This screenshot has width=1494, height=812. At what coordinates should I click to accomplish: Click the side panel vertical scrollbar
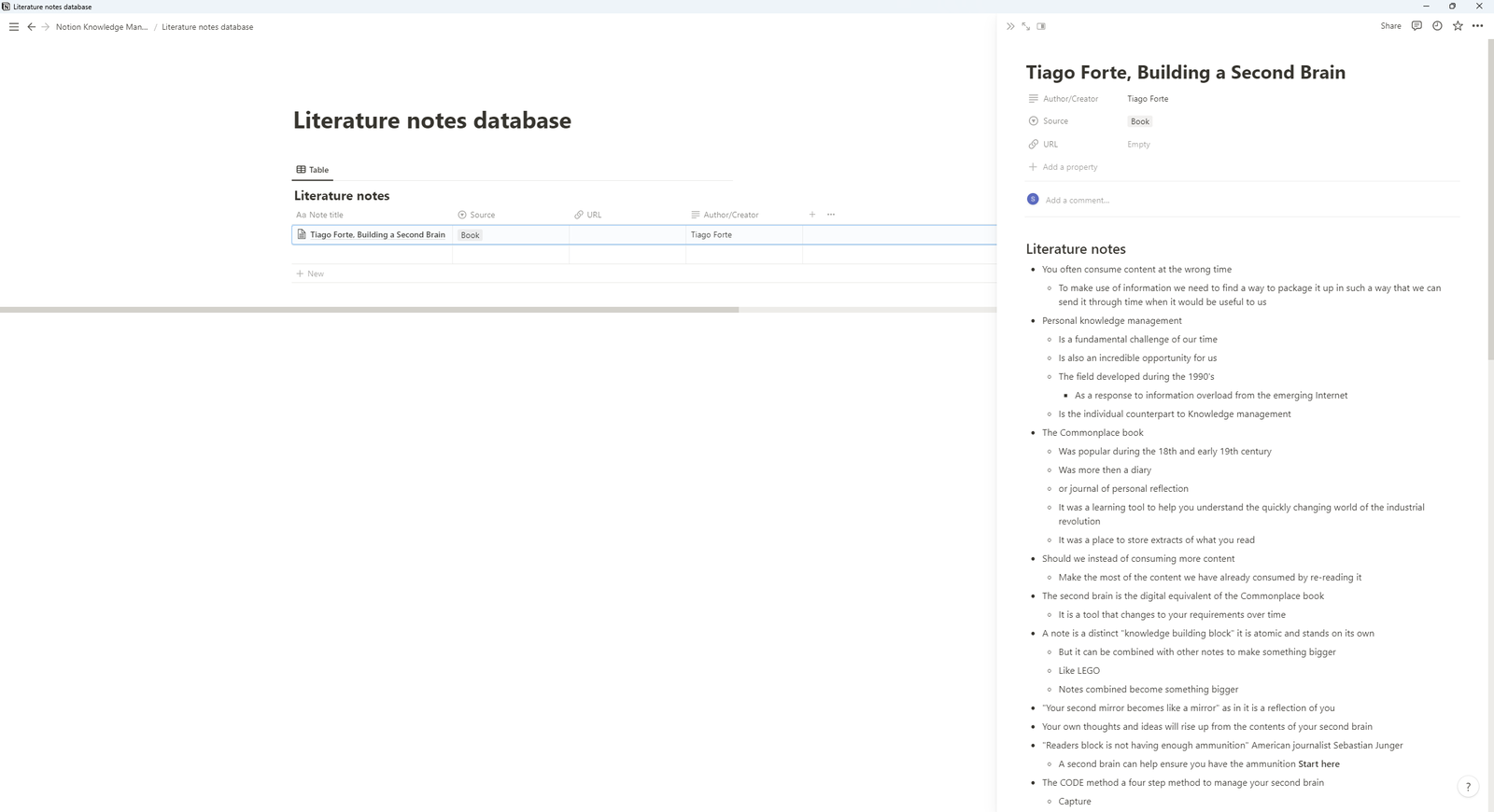1490,199
